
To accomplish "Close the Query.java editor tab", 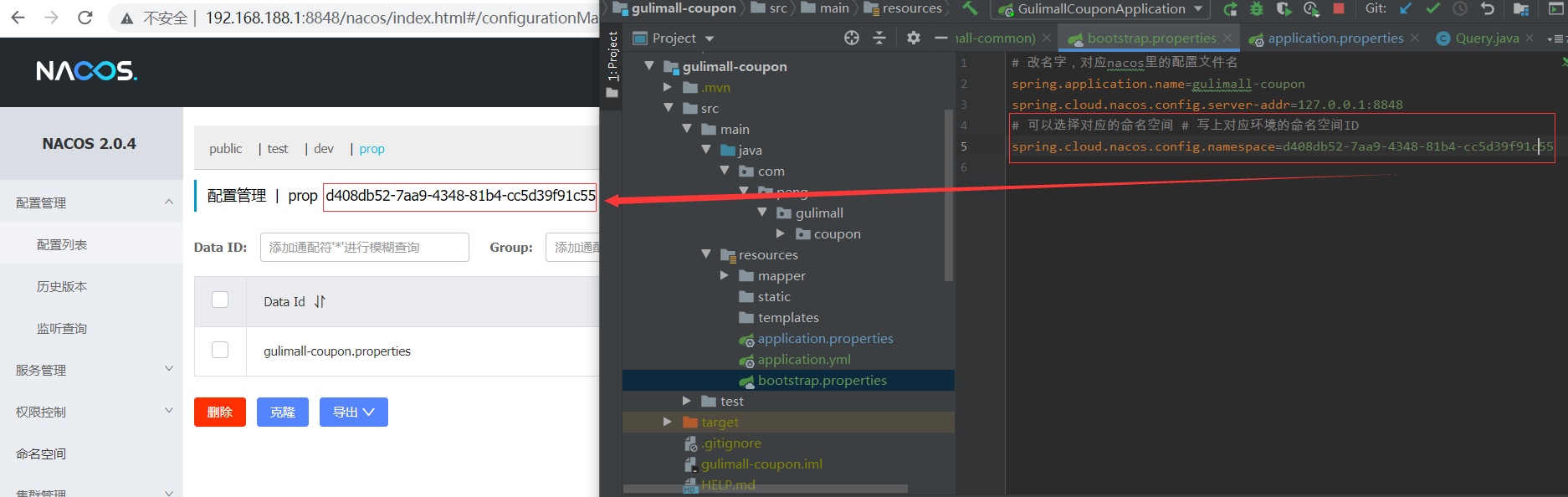I will (1530, 38).
